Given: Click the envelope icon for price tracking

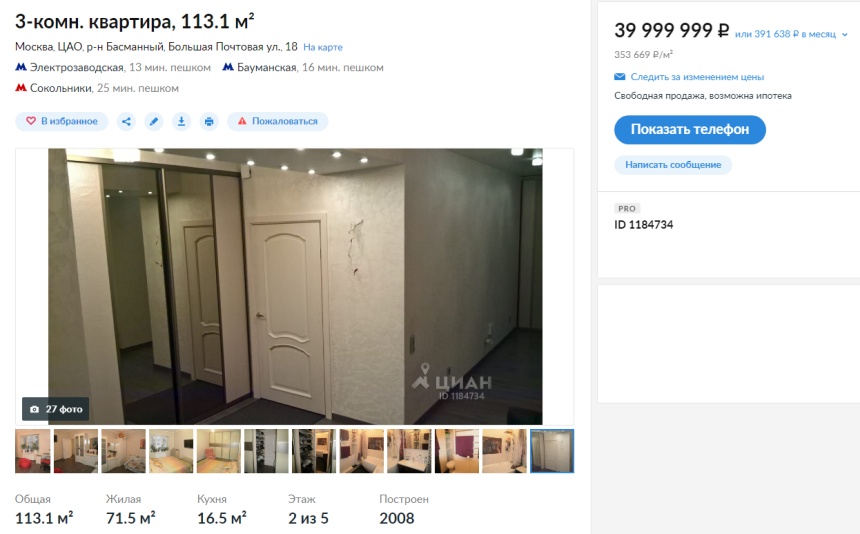Looking at the screenshot, I should point(620,77).
